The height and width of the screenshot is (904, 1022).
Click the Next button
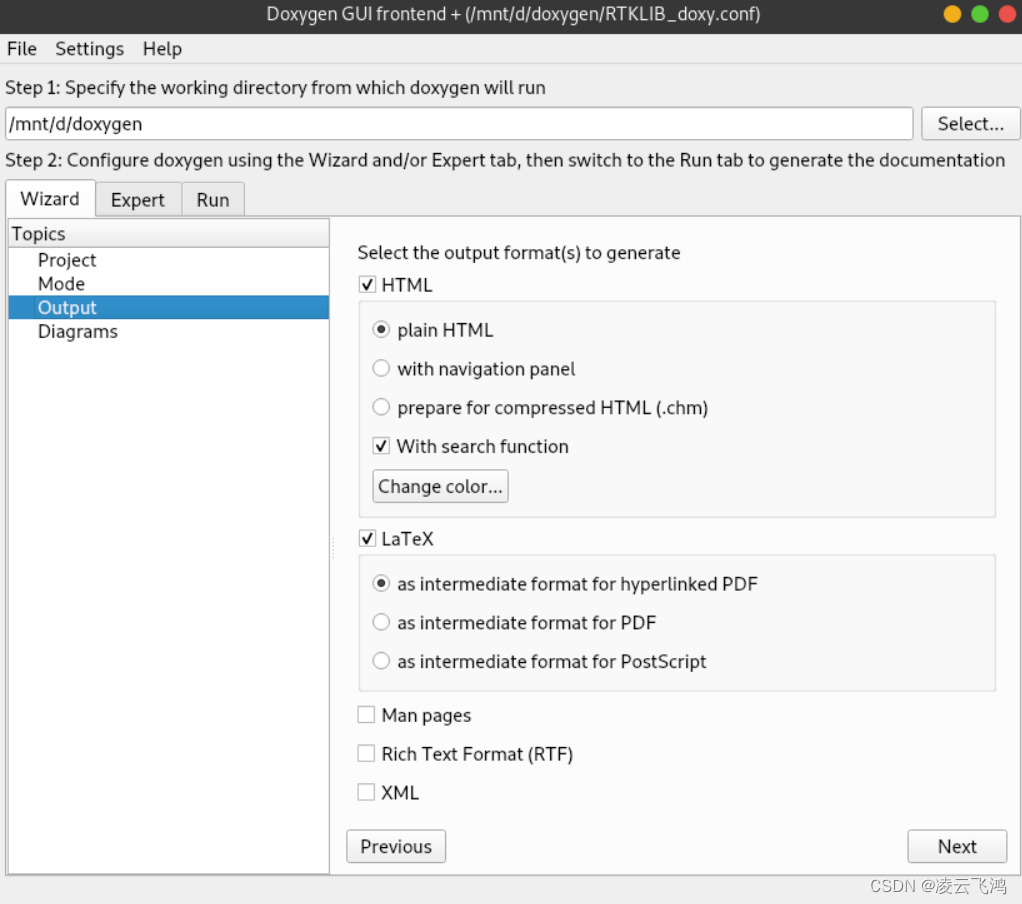click(x=957, y=847)
